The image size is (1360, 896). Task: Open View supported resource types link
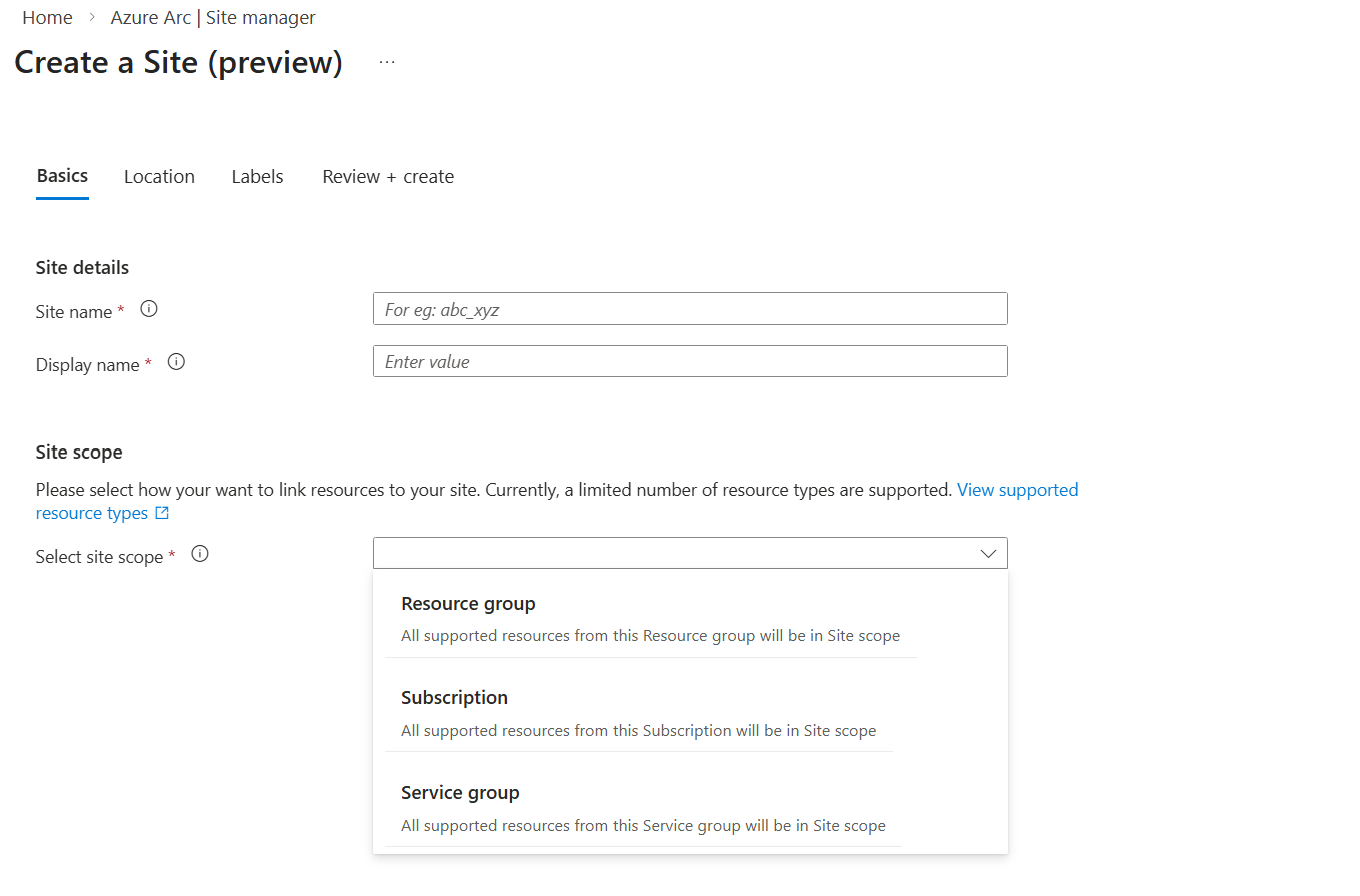(x=1018, y=490)
